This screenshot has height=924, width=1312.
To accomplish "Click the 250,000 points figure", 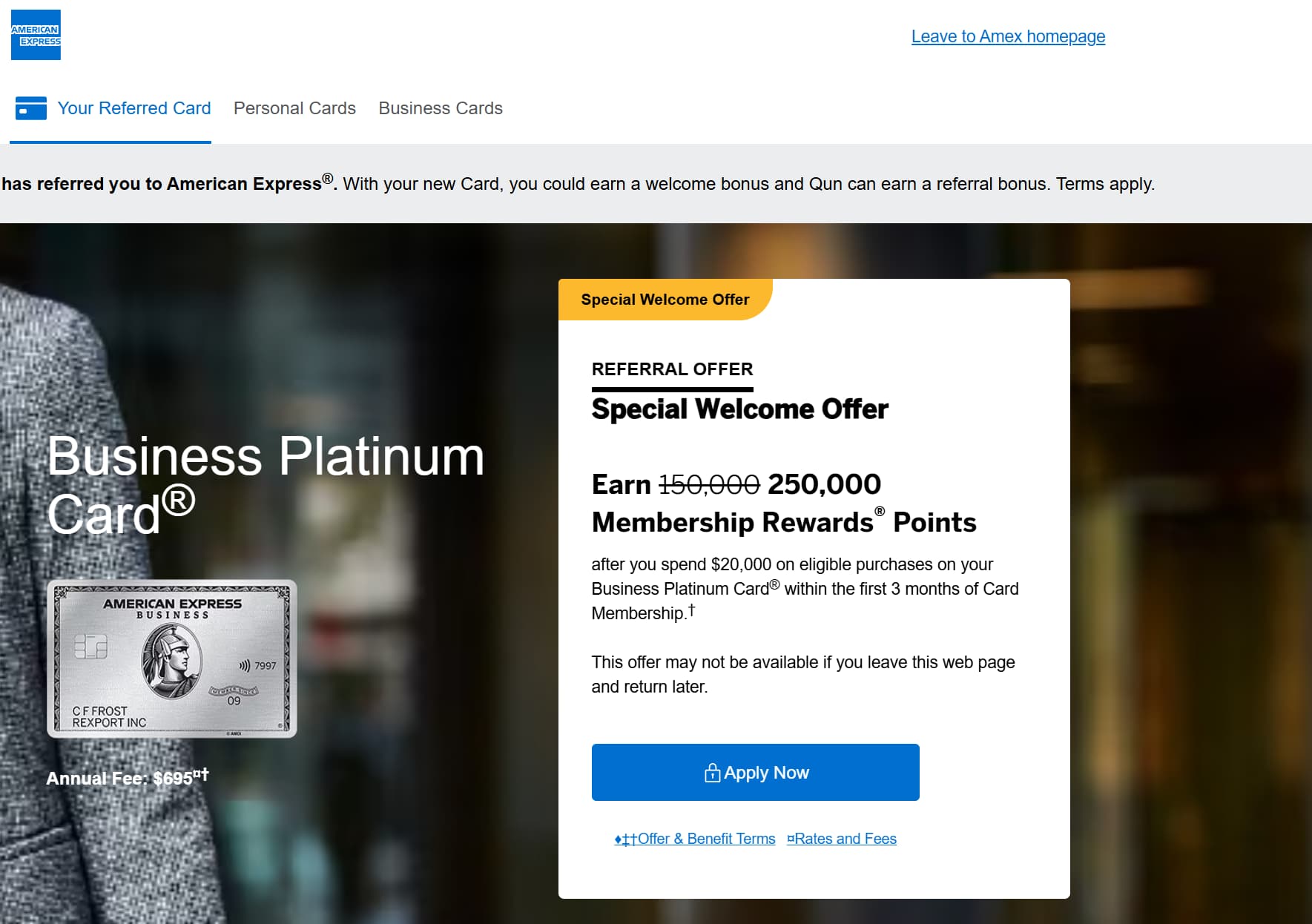I will [x=824, y=484].
